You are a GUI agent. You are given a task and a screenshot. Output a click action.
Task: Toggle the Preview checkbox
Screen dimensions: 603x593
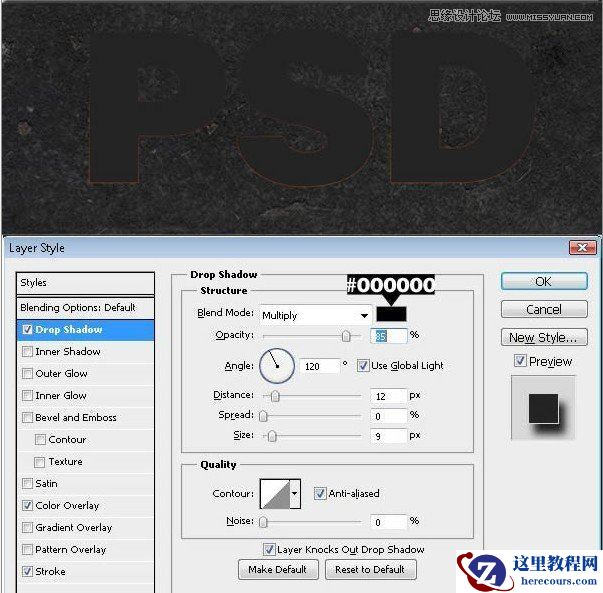[x=520, y=361]
